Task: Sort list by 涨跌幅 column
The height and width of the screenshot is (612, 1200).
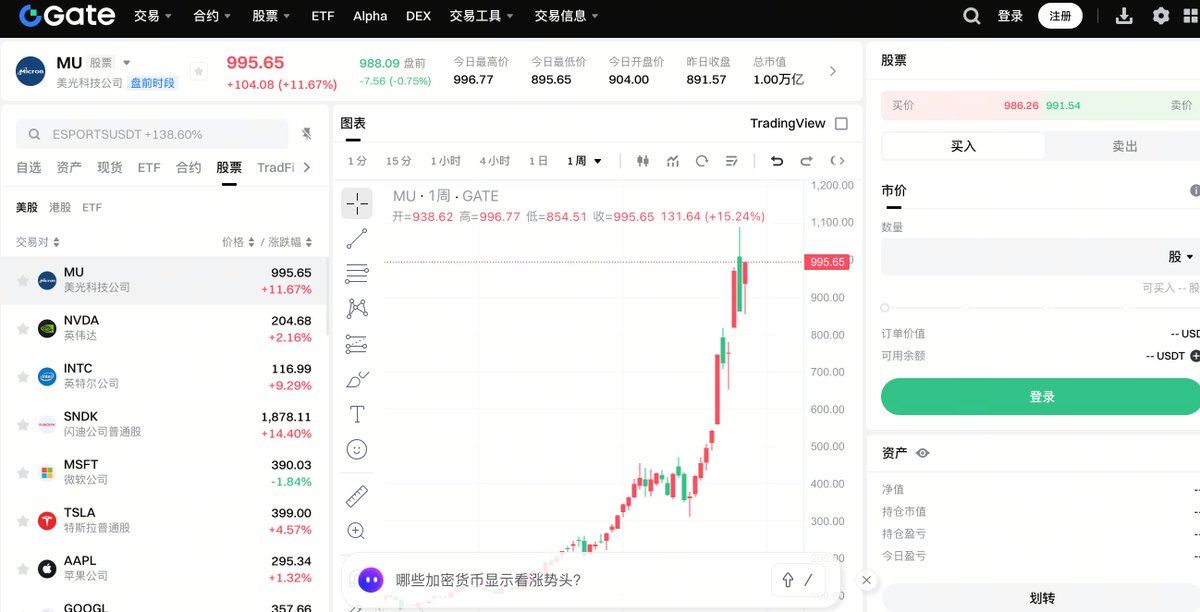Action: 288,242
